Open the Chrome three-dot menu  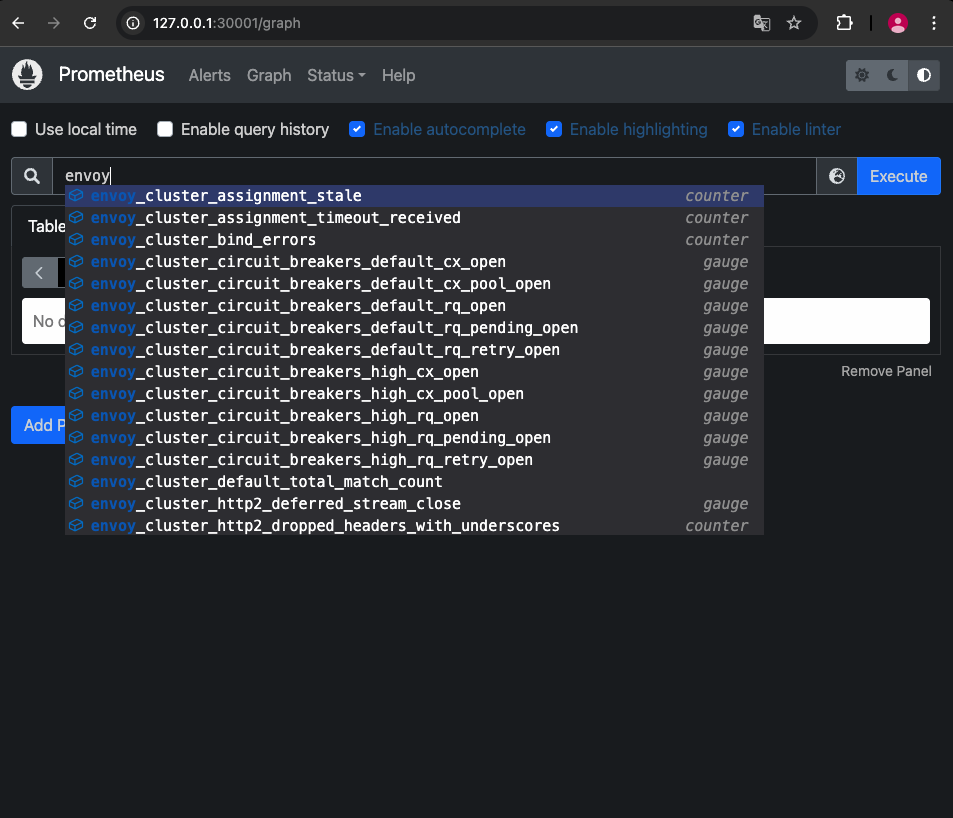pyautogui.click(x=934, y=23)
